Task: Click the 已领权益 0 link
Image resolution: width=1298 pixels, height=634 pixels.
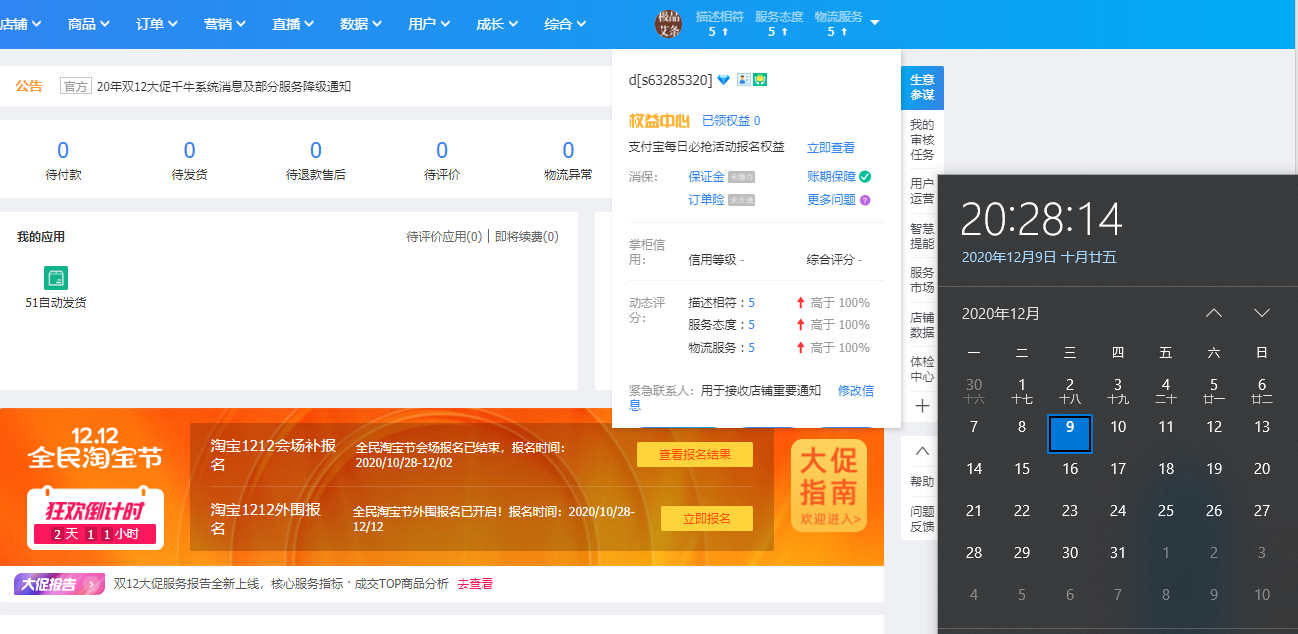Action: tap(731, 121)
